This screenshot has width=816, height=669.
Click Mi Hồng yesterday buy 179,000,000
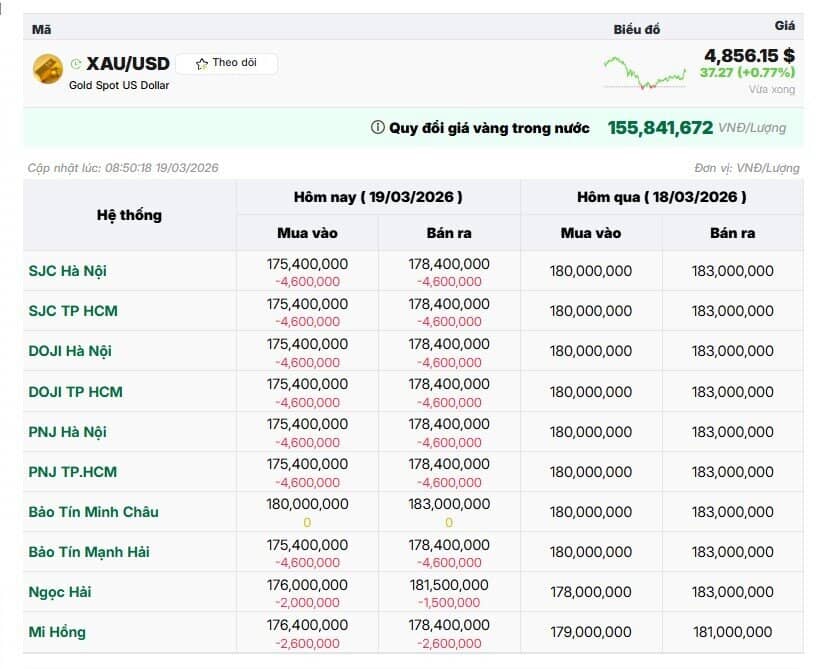point(591,632)
